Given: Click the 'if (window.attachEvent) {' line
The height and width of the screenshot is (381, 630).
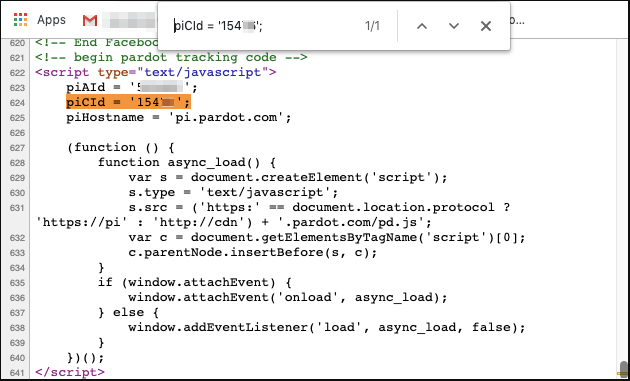Looking at the screenshot, I should [194, 282].
